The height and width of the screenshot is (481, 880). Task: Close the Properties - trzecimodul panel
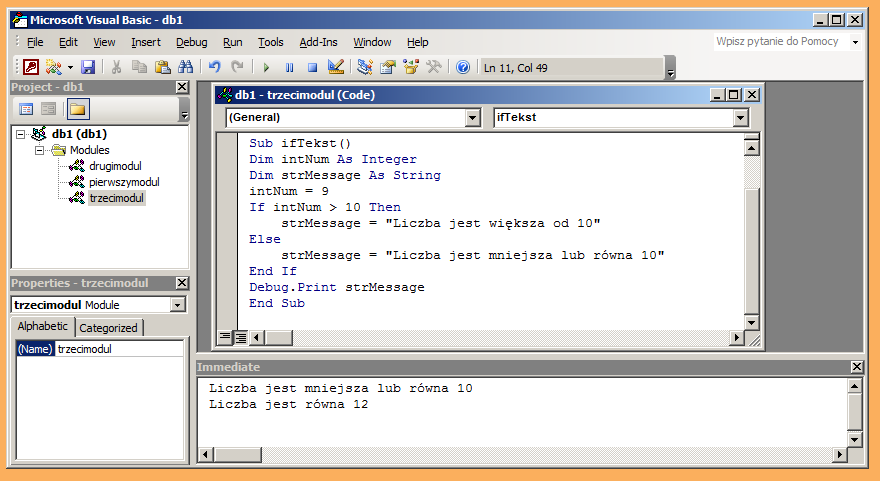(x=182, y=283)
